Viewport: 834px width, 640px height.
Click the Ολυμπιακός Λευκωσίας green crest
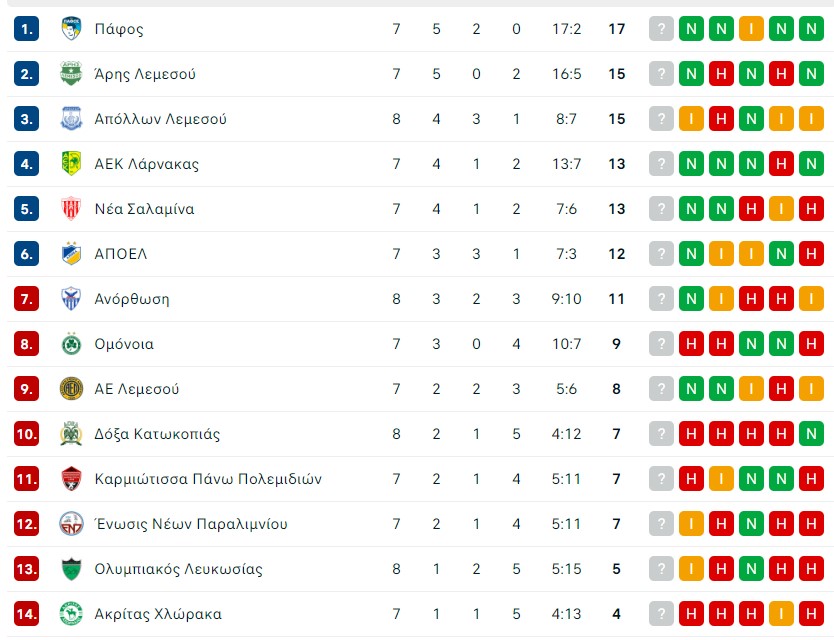click(71, 569)
